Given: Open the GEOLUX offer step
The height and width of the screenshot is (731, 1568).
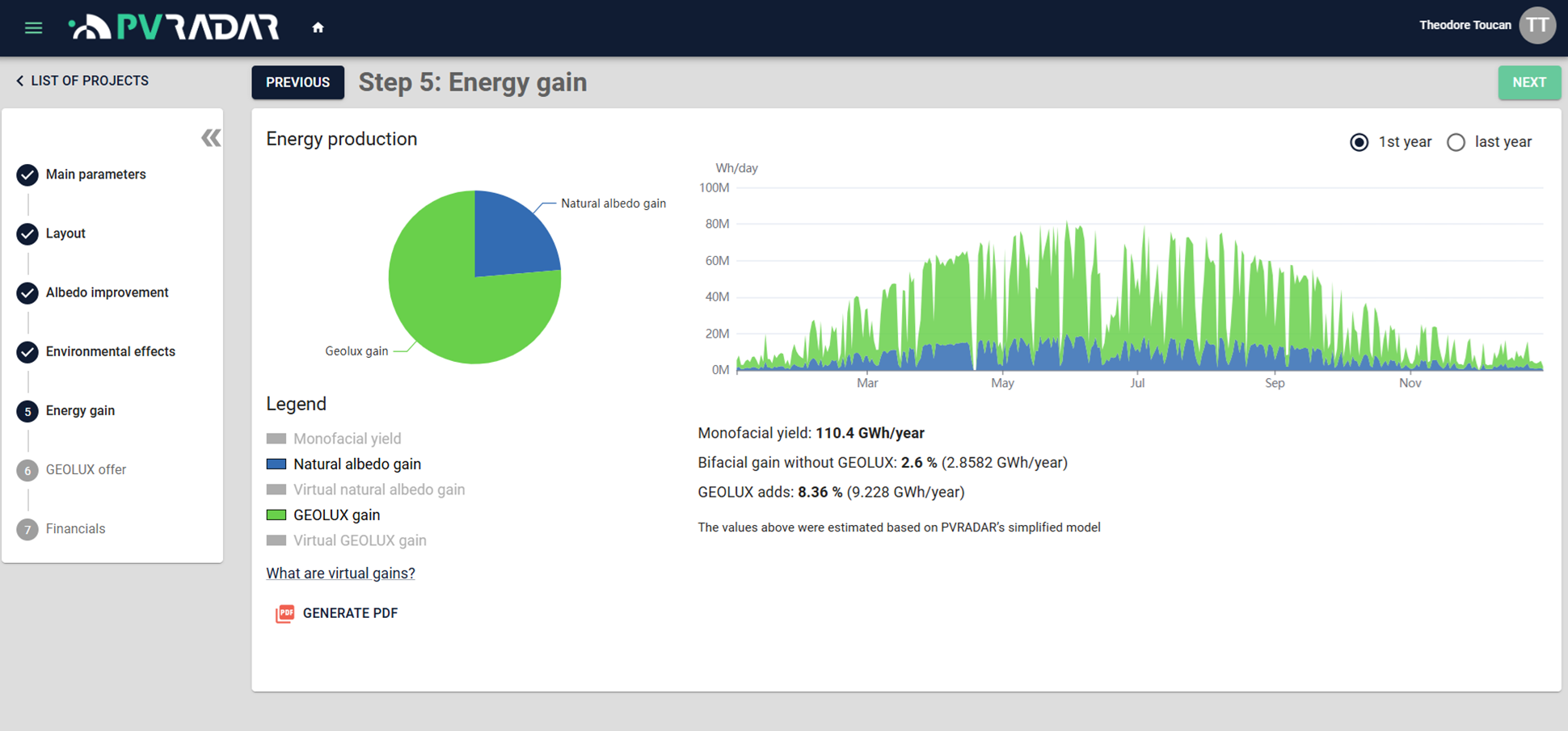Looking at the screenshot, I should [86, 469].
